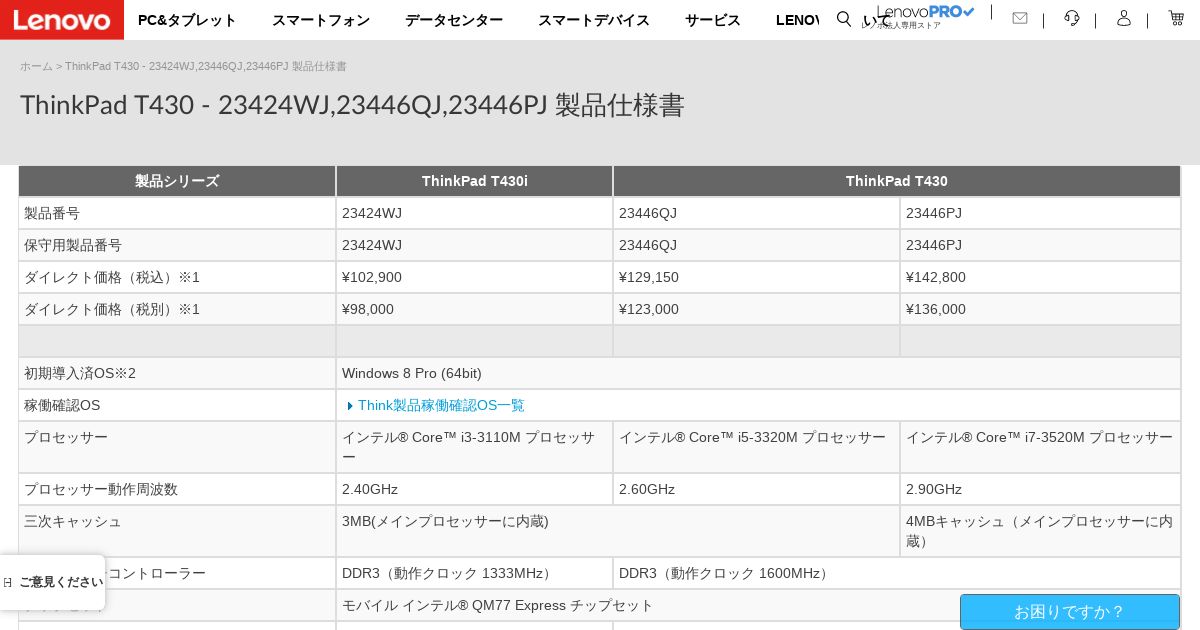
Task: Select the QM77 Express chipset cell
Action: point(758,605)
